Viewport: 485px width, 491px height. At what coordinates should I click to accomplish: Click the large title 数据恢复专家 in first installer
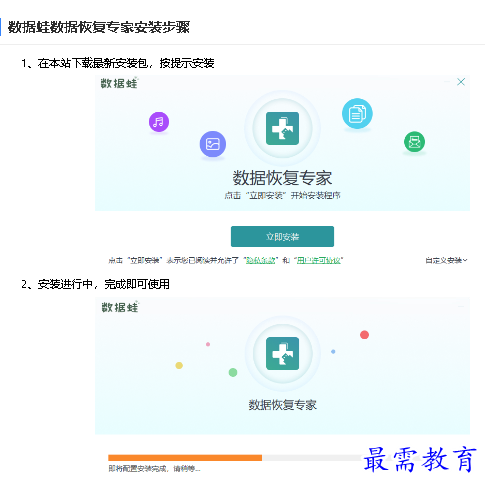(282, 178)
